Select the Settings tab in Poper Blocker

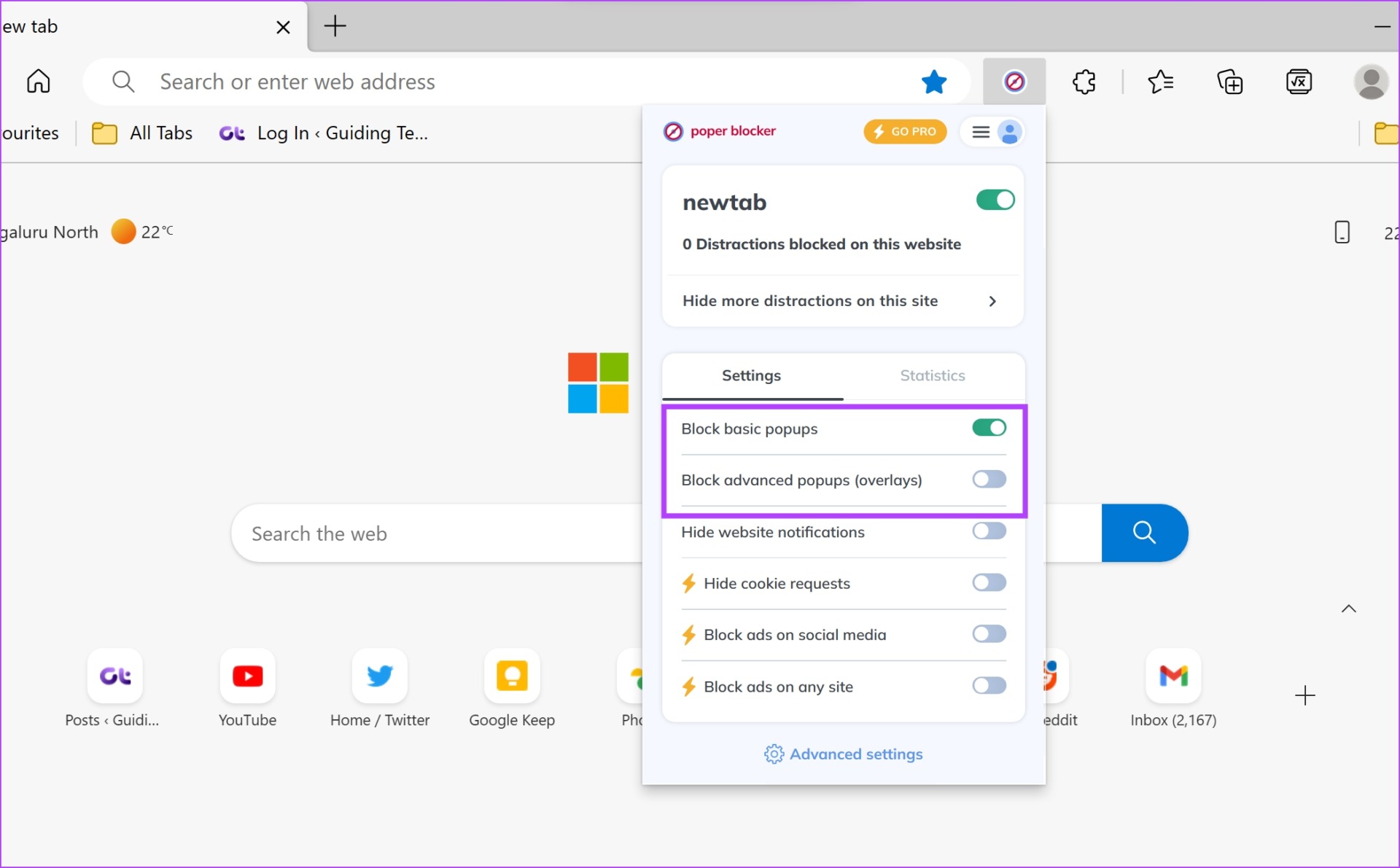click(x=751, y=375)
